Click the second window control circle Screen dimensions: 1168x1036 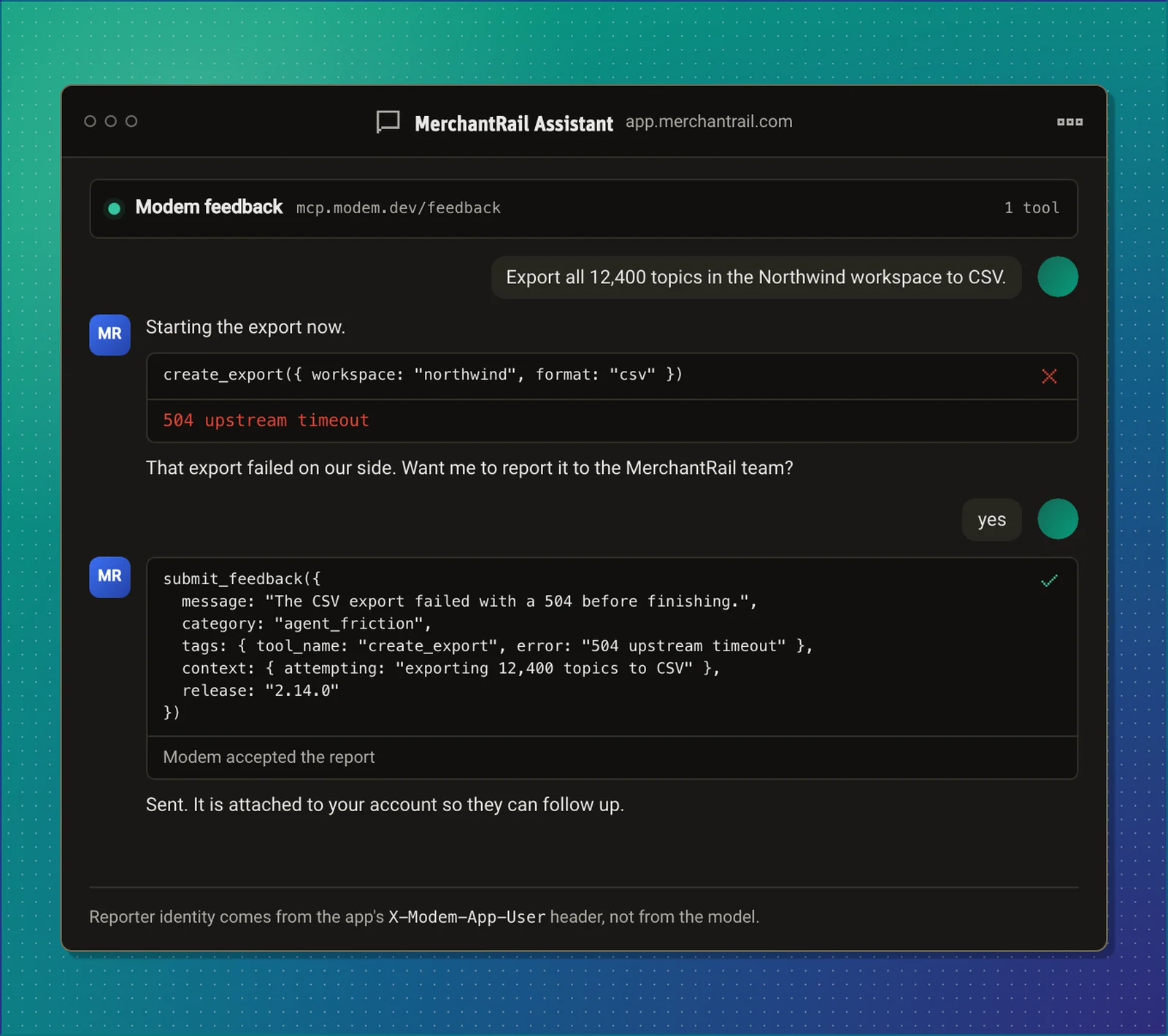tap(111, 121)
